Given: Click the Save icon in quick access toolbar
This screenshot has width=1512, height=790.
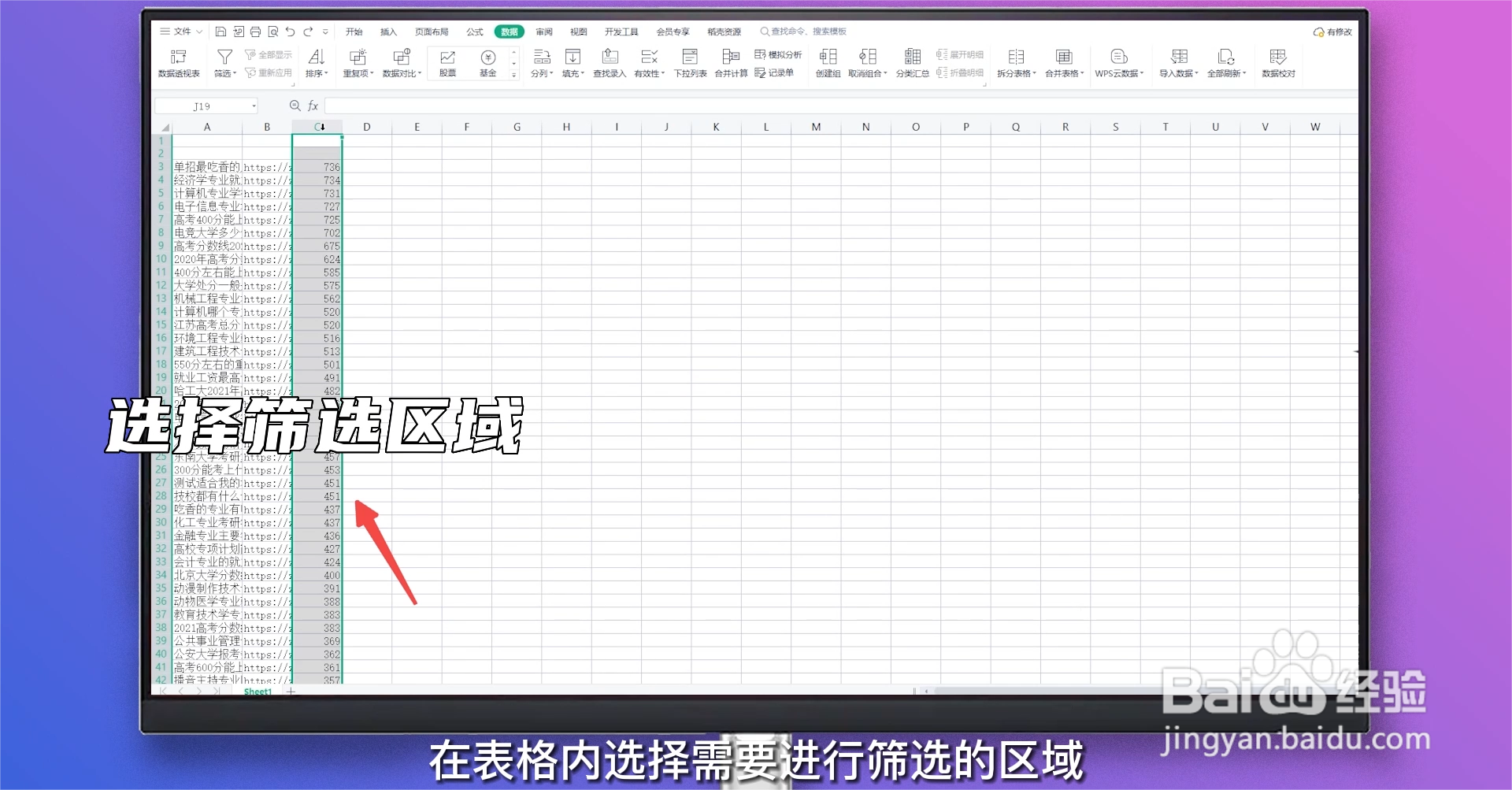Looking at the screenshot, I should click(220, 32).
